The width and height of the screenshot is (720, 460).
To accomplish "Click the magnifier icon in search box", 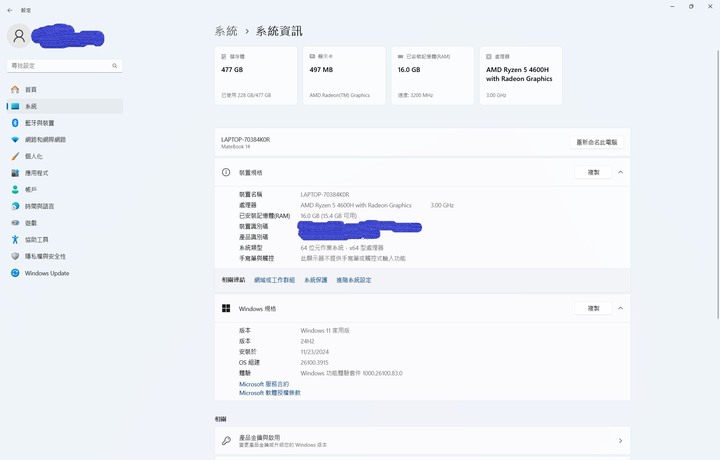I will click(x=114, y=66).
